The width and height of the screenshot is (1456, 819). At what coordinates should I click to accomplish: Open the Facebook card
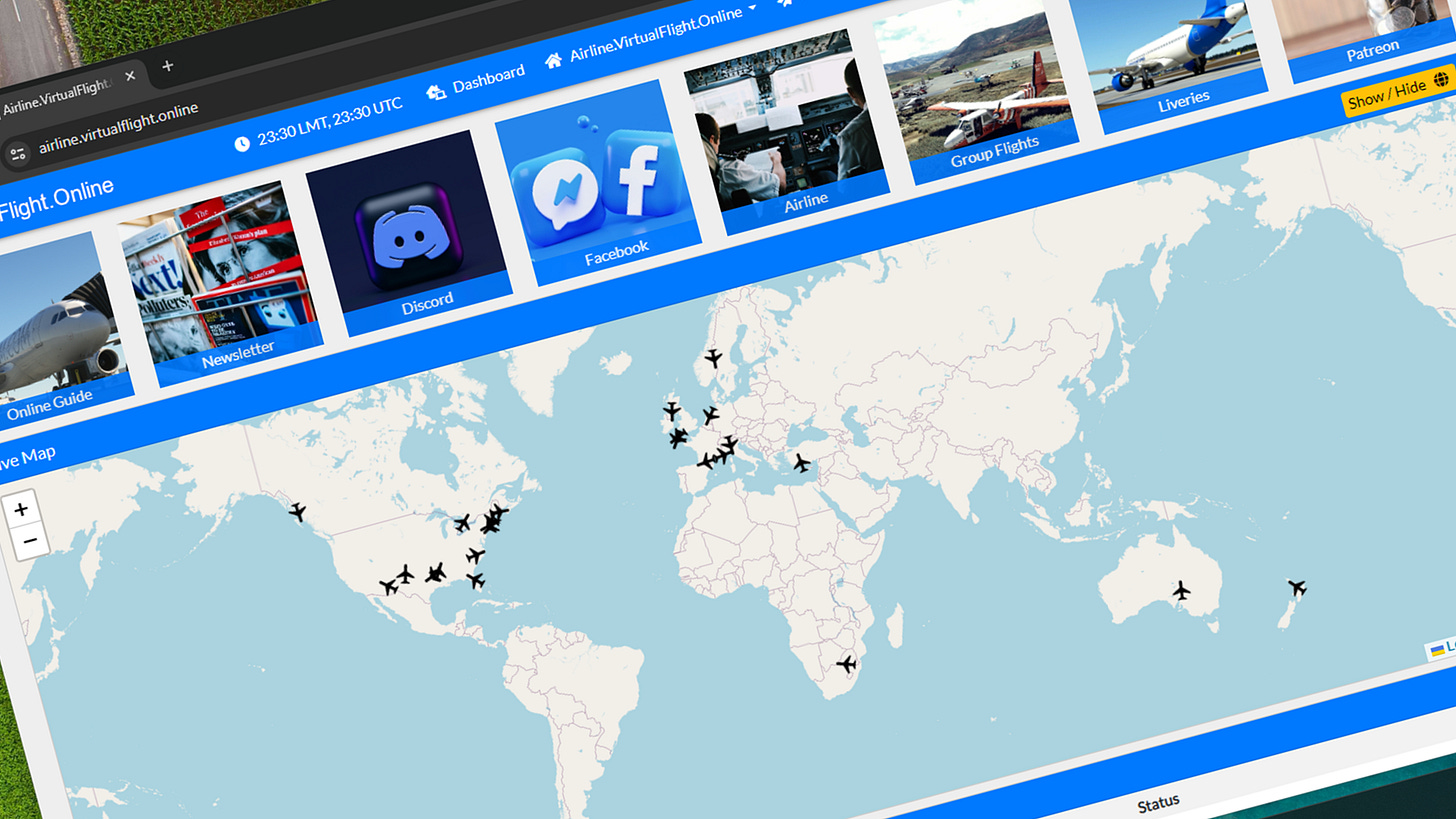coord(598,182)
